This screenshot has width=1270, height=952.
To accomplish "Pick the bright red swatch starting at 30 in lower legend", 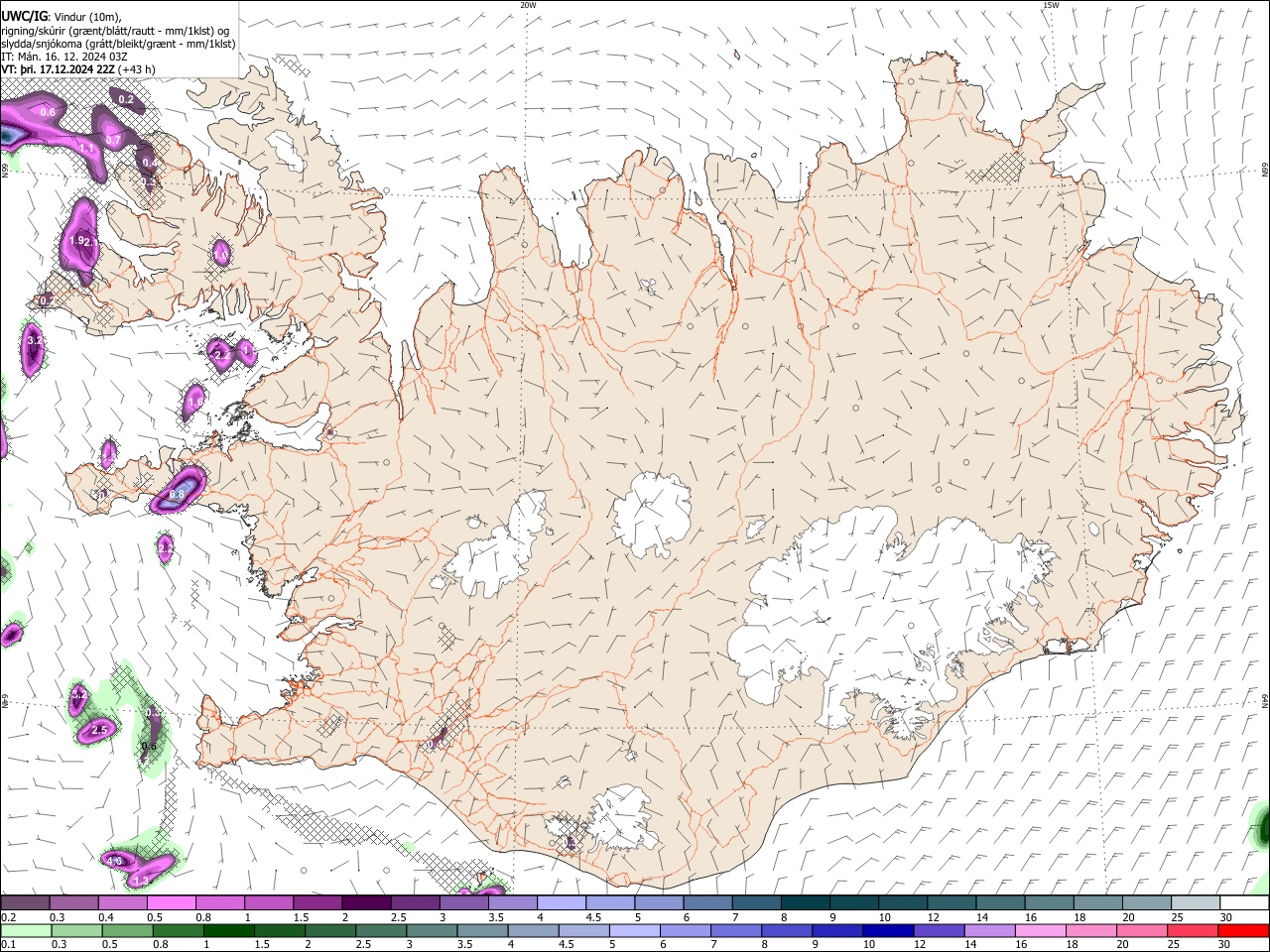I will 1243,930.
